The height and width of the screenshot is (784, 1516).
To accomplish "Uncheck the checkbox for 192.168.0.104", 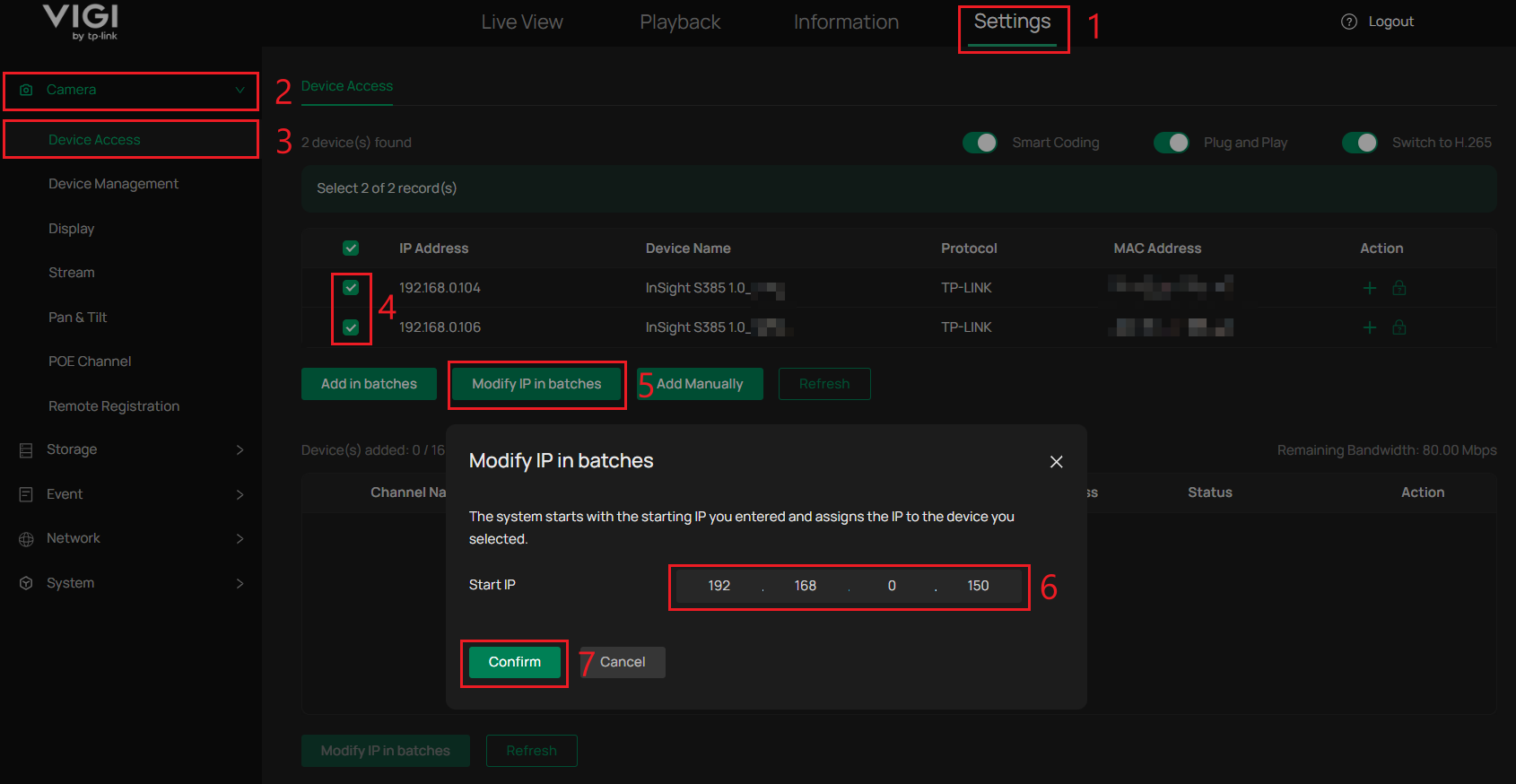I will pyautogui.click(x=351, y=288).
